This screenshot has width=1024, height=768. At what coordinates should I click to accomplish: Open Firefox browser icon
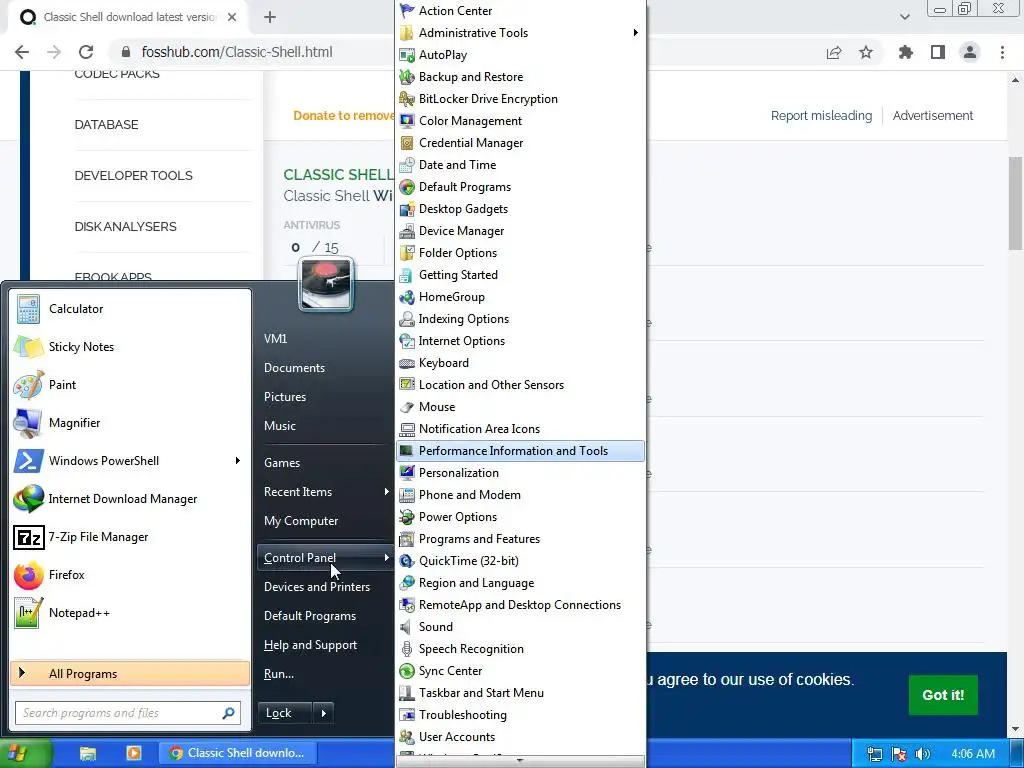29,575
